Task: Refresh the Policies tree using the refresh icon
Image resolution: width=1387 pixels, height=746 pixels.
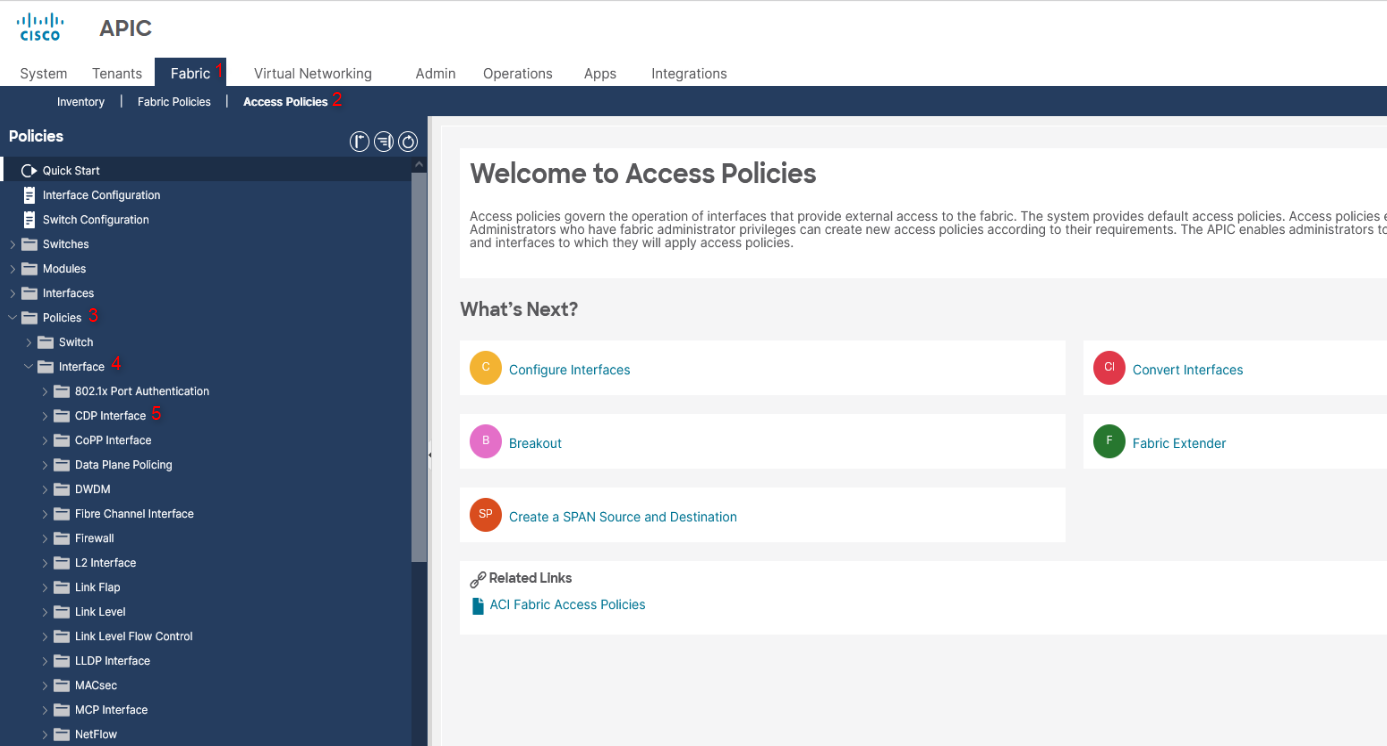Action: click(x=407, y=141)
